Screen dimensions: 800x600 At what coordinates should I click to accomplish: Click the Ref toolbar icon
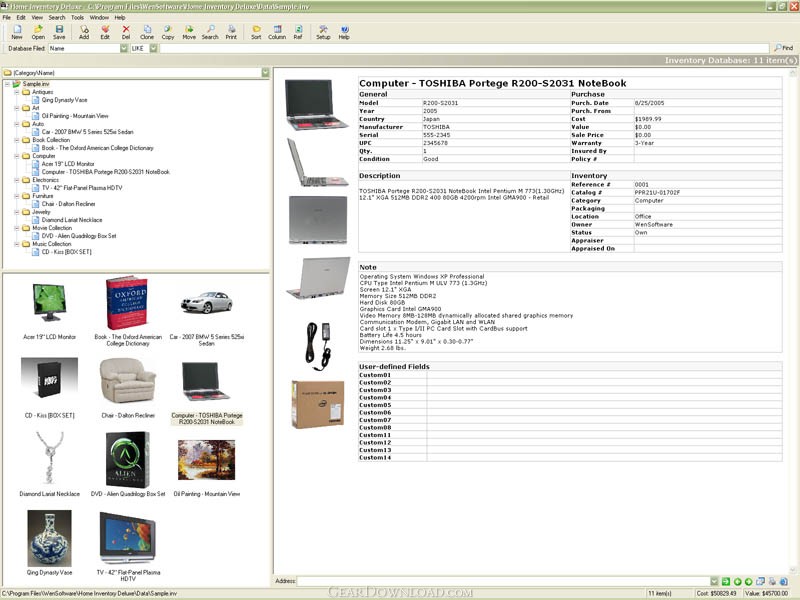pyautogui.click(x=298, y=32)
